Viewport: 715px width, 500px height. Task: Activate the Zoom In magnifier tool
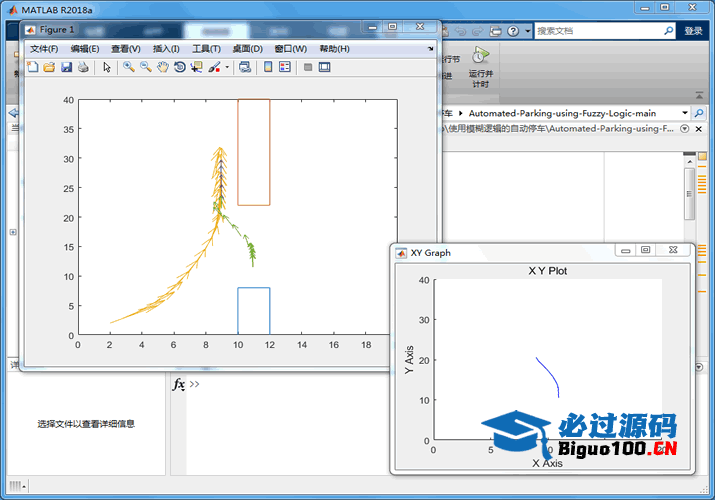129,67
